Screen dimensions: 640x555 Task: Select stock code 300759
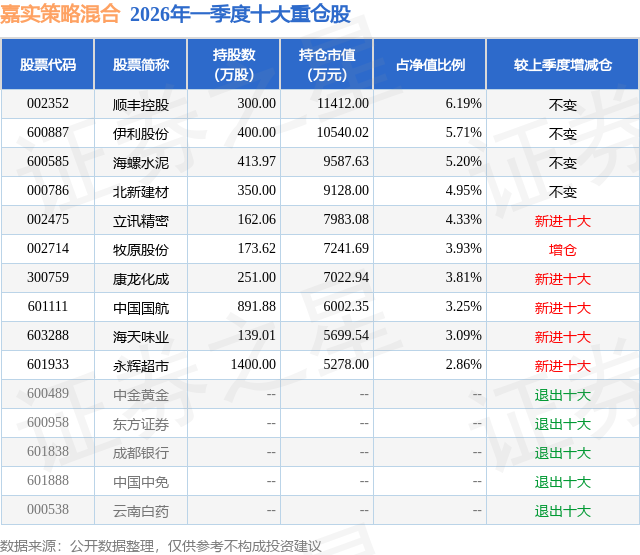click(x=48, y=278)
